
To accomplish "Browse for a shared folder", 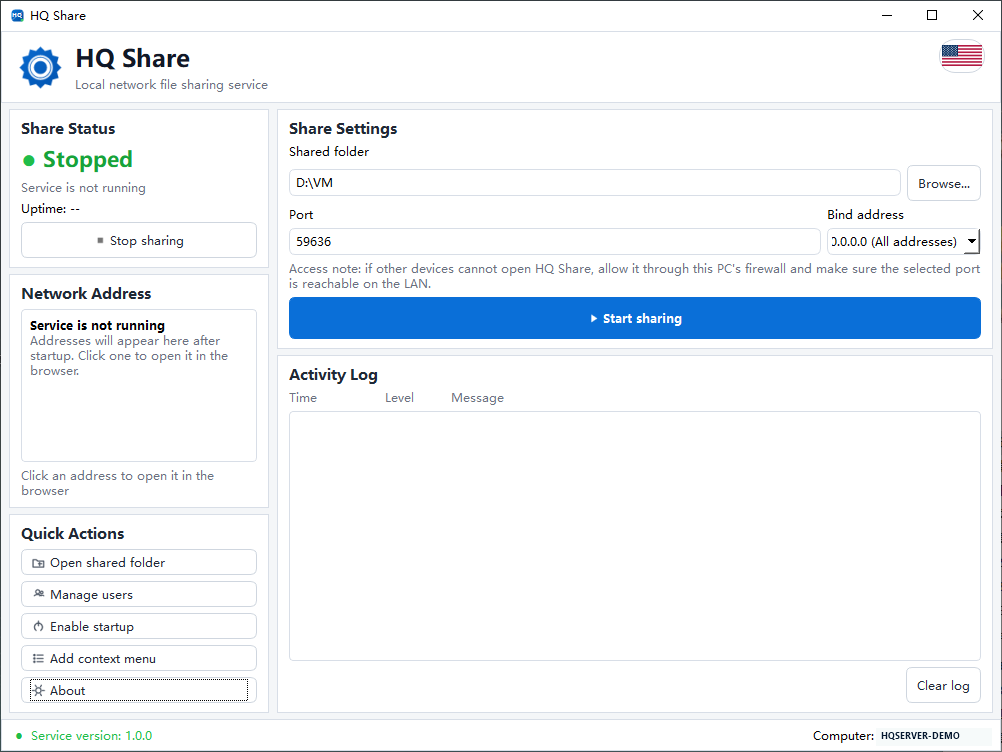I will 944,183.
